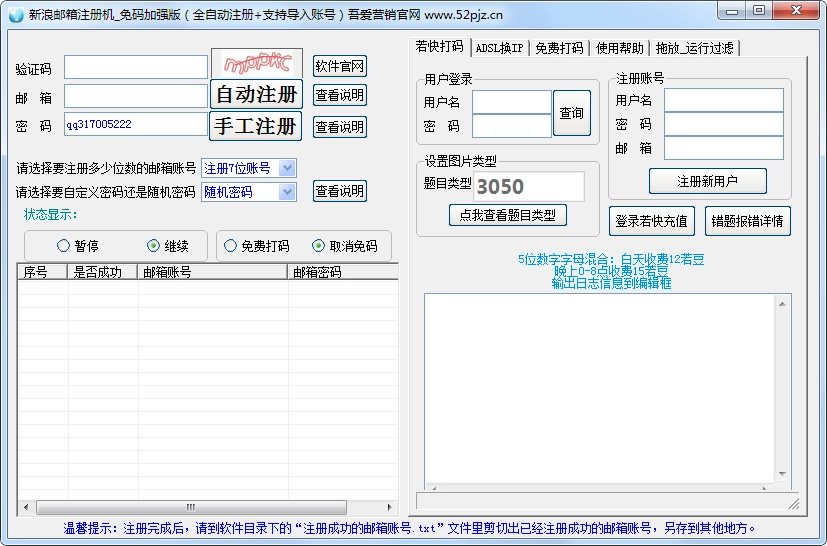Click table horizontal scrollbar right arrow

pyautogui.click(x=390, y=507)
